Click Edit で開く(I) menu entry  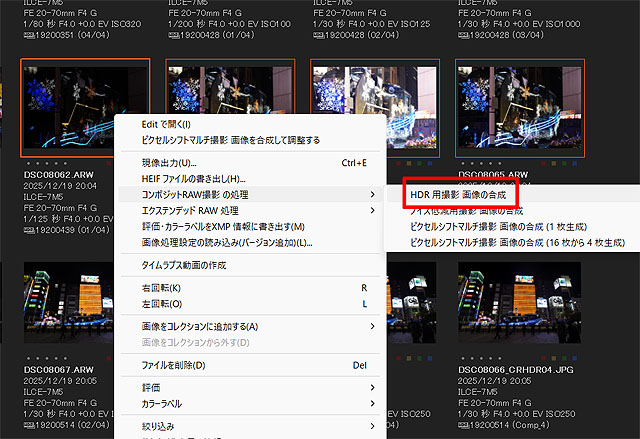pos(166,124)
